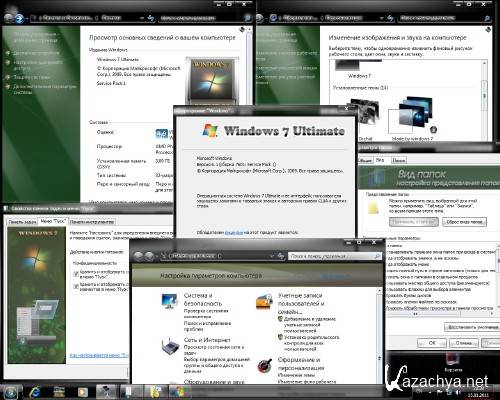The width and height of the screenshot is (500, 400).
Task: Switch to the Панели инструментов tab
Action: (92, 222)
